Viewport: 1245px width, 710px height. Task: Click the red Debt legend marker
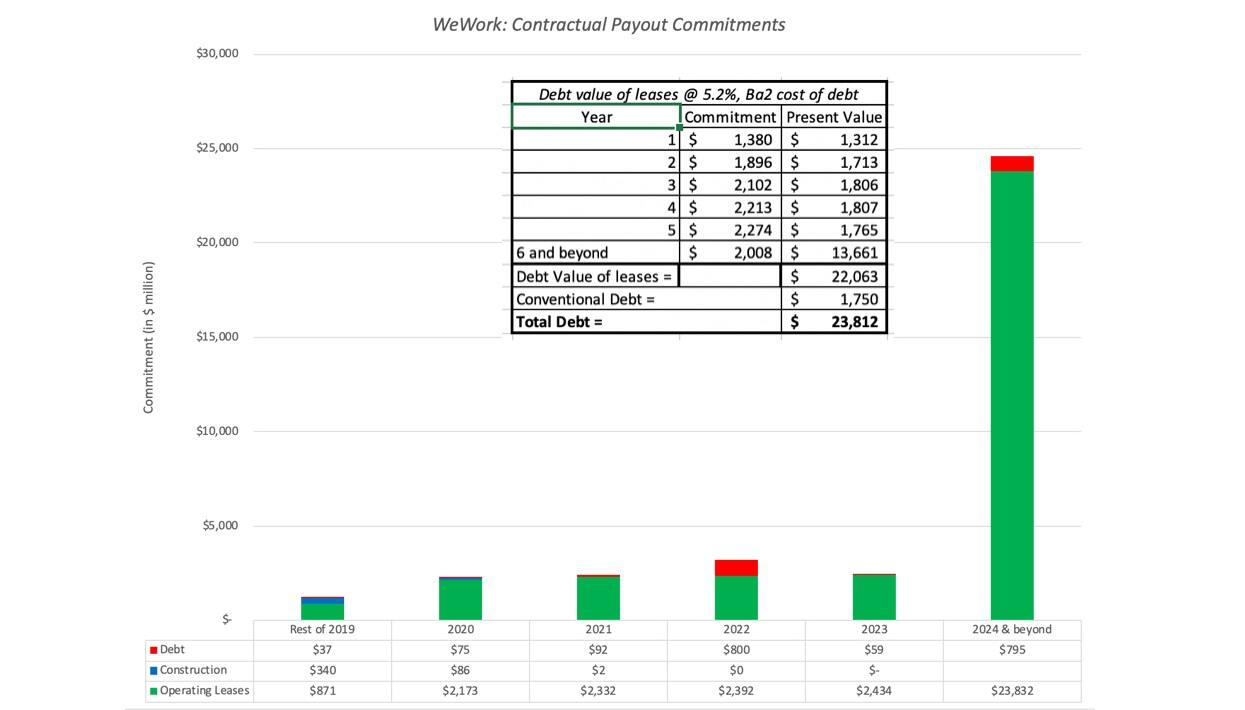[x=153, y=650]
